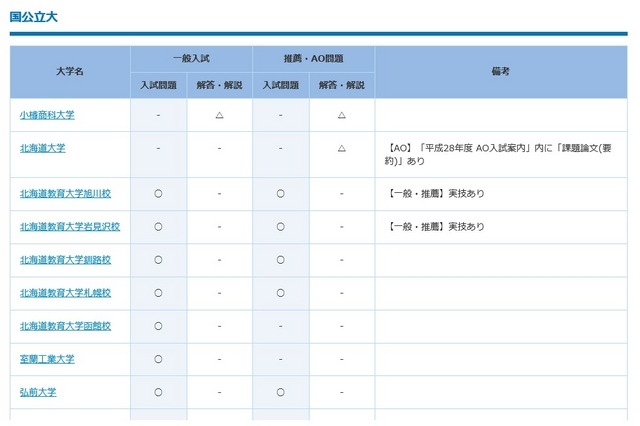Click 札幌校 推薦・AO 入試問題 circle
The height and width of the screenshot is (426, 640).
[x=281, y=293]
